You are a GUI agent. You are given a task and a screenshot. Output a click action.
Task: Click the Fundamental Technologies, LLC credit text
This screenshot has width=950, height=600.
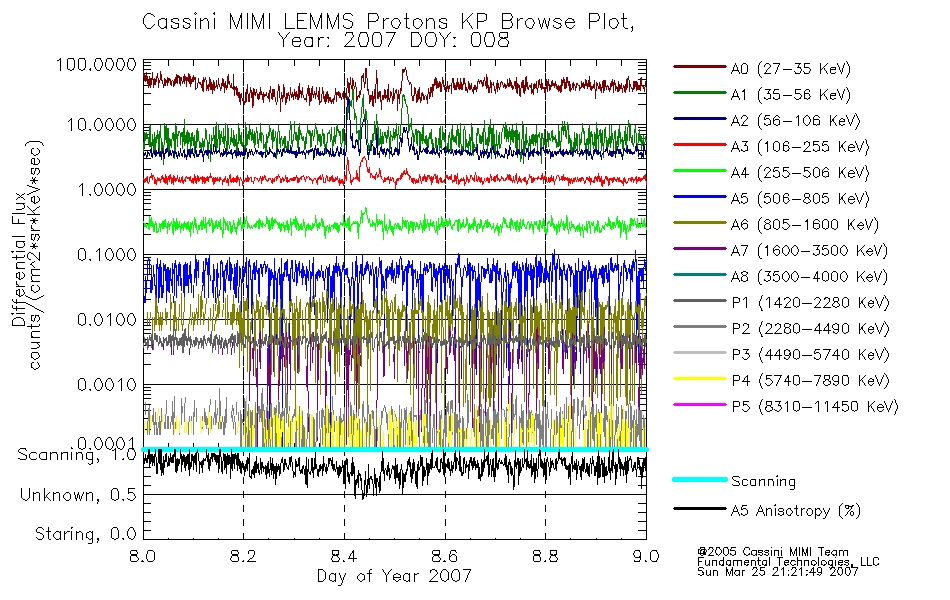click(x=788, y=562)
